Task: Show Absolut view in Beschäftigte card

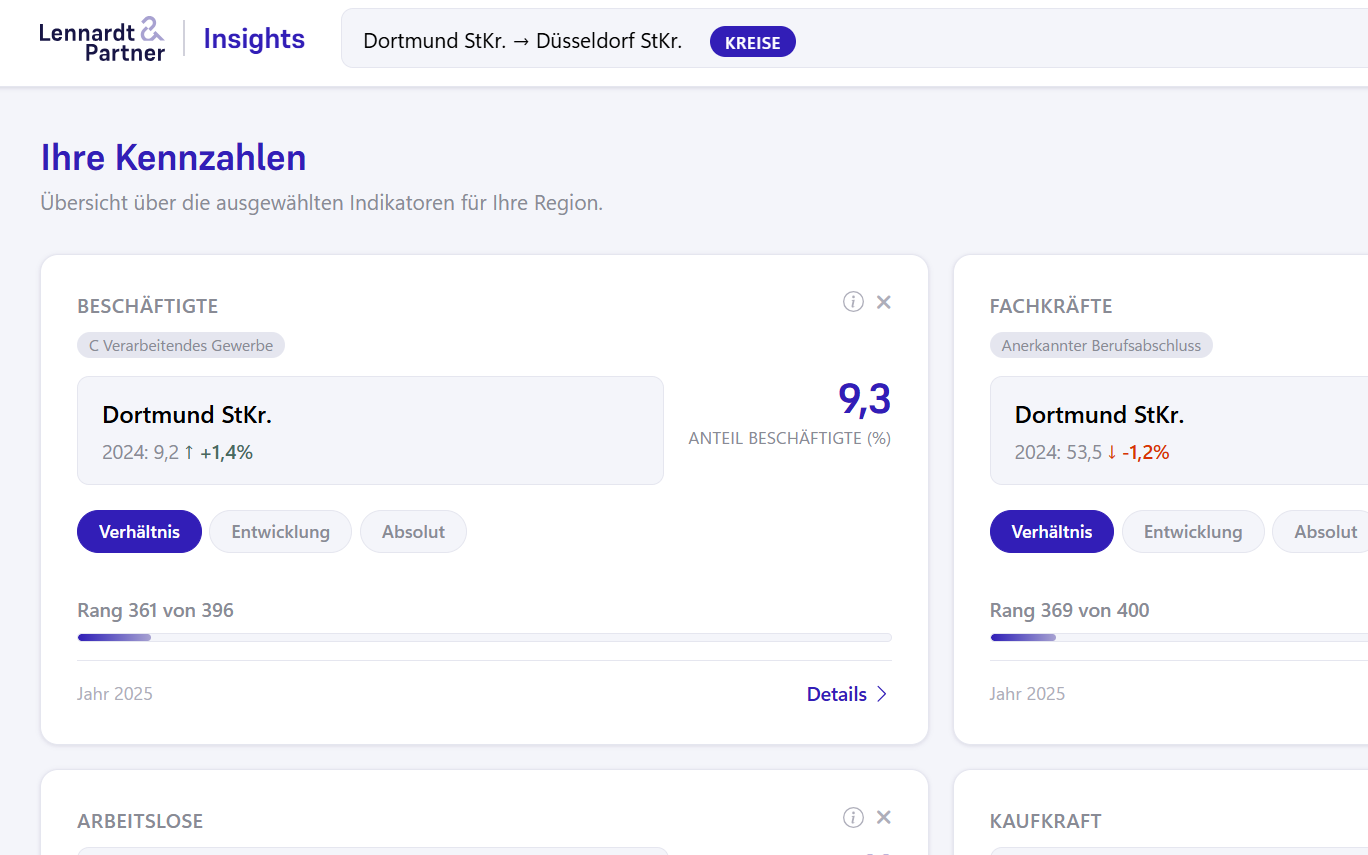Action: 413,532
